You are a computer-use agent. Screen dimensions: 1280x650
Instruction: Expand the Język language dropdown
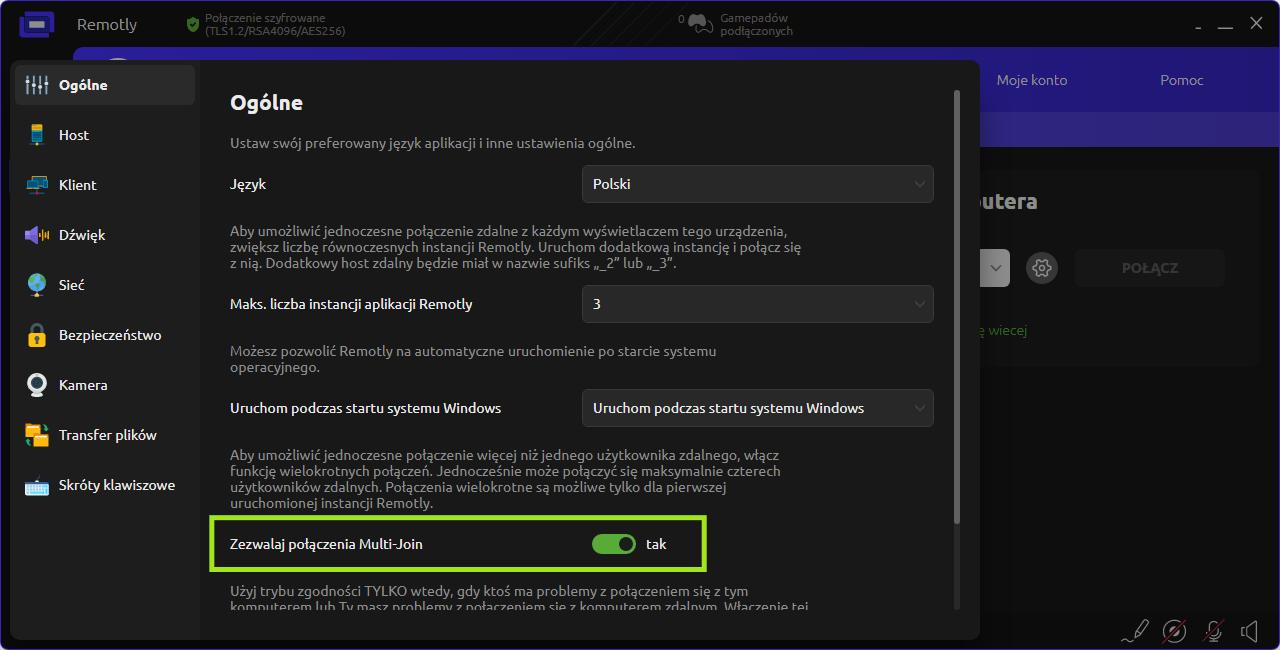coord(757,184)
